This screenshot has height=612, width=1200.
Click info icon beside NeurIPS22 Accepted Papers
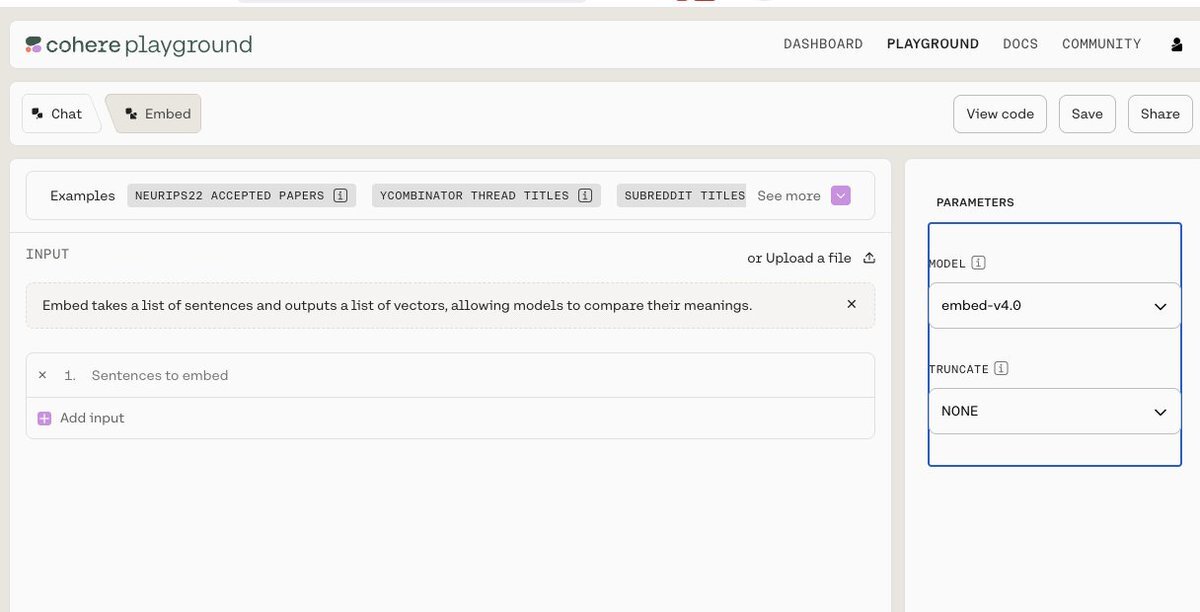click(340, 196)
